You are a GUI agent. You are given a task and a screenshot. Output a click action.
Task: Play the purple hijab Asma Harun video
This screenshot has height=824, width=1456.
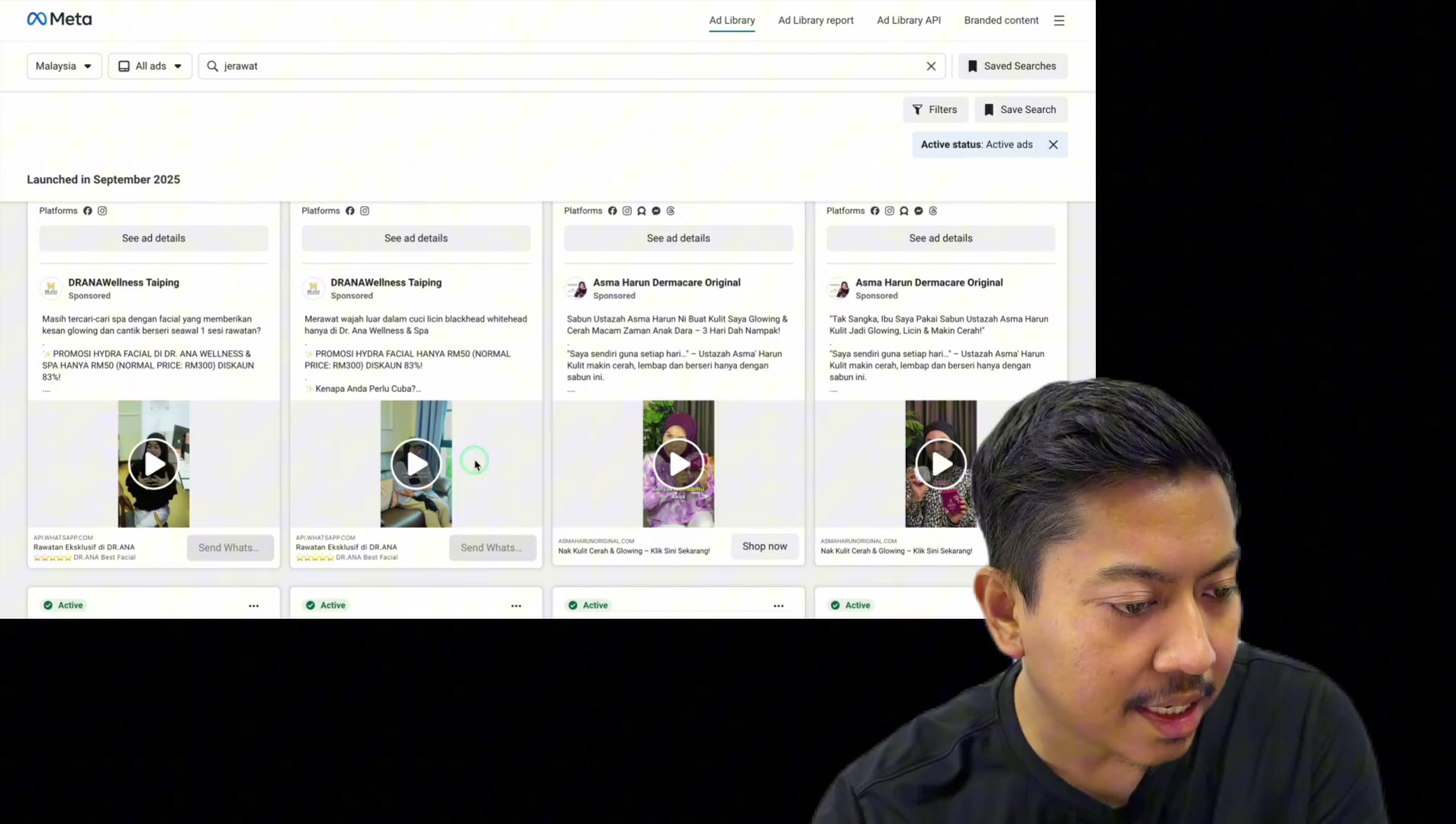(x=678, y=464)
